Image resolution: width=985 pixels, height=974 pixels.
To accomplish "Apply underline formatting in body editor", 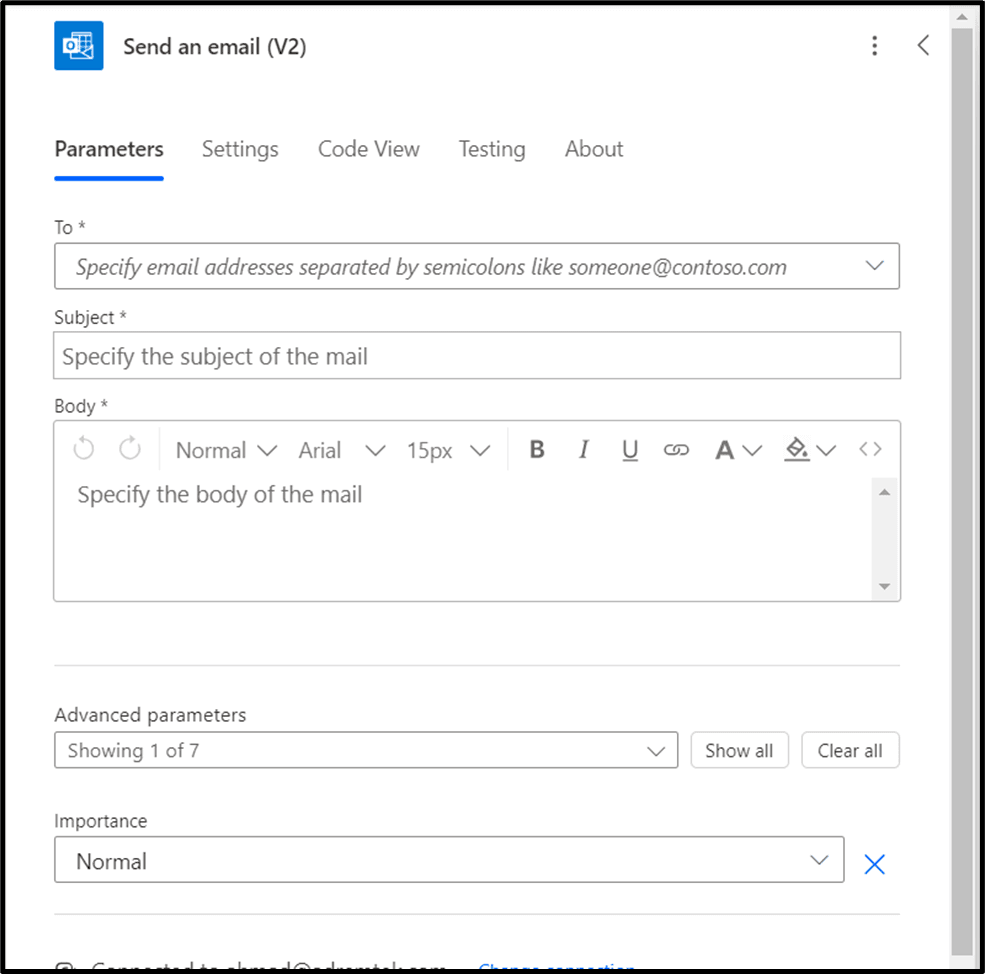I will point(630,450).
